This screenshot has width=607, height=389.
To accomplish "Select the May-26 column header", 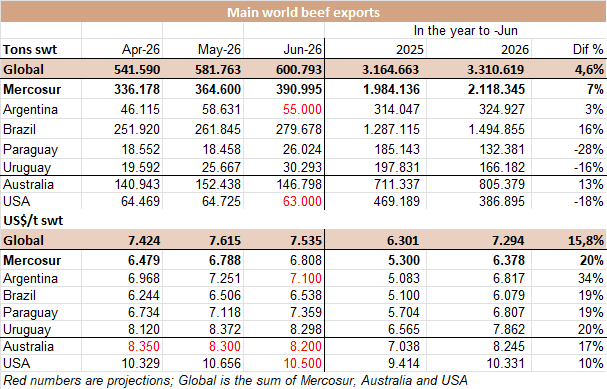I will [219, 49].
